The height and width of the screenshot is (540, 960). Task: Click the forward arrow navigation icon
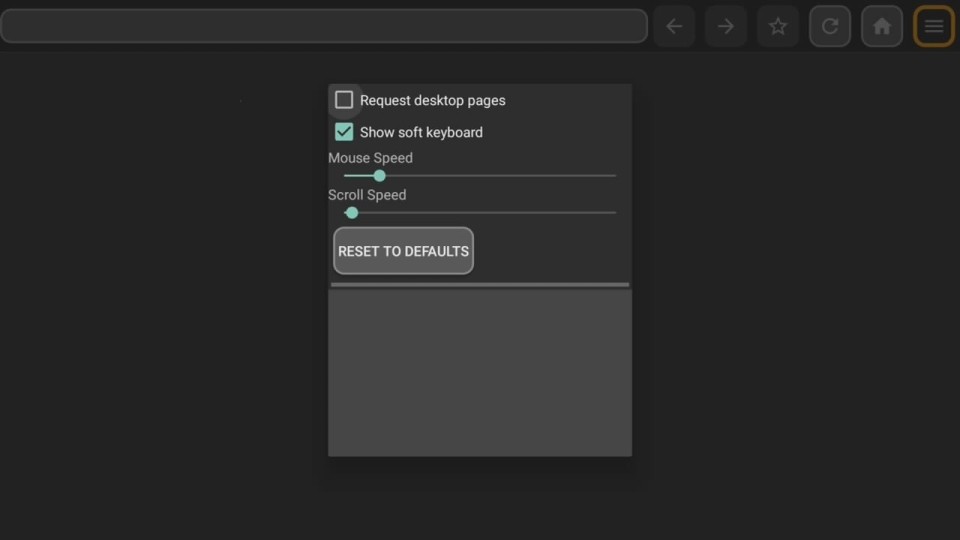[x=726, y=26]
